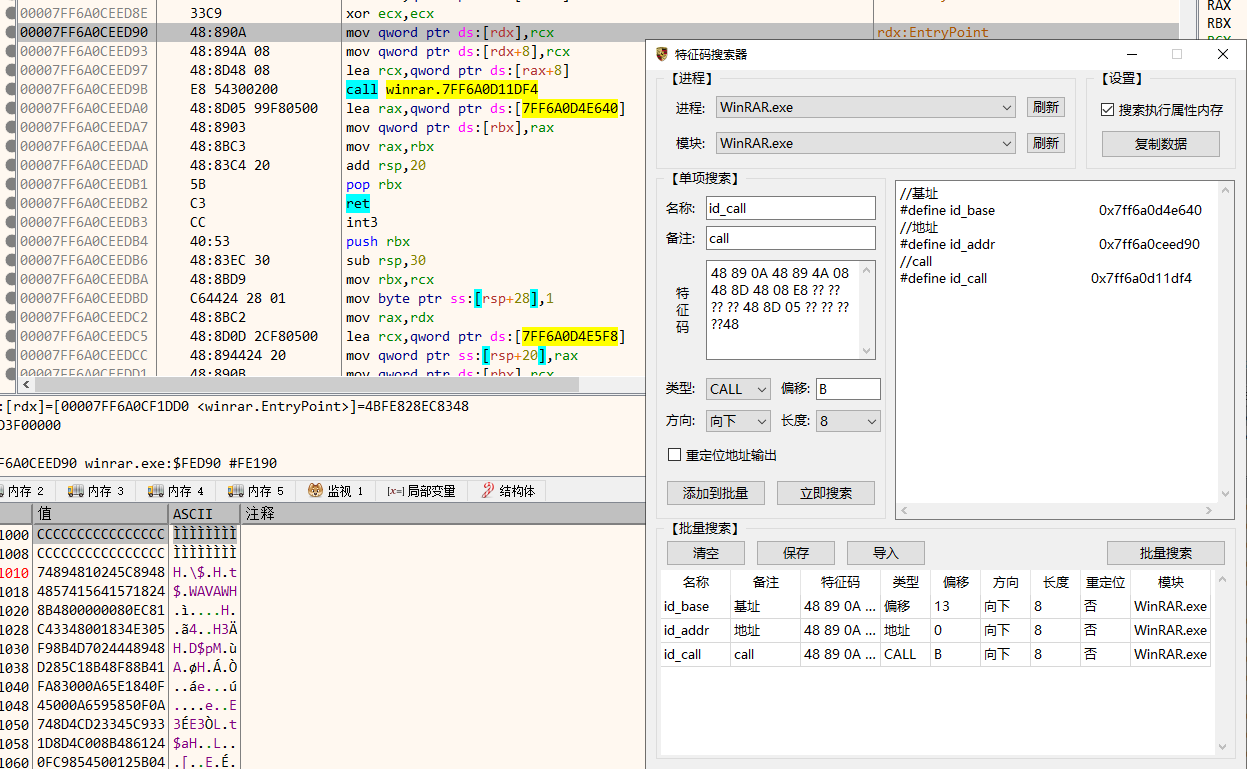1247x769 pixels.
Task: Expand the 方向 direction dropdown
Action: click(x=738, y=421)
